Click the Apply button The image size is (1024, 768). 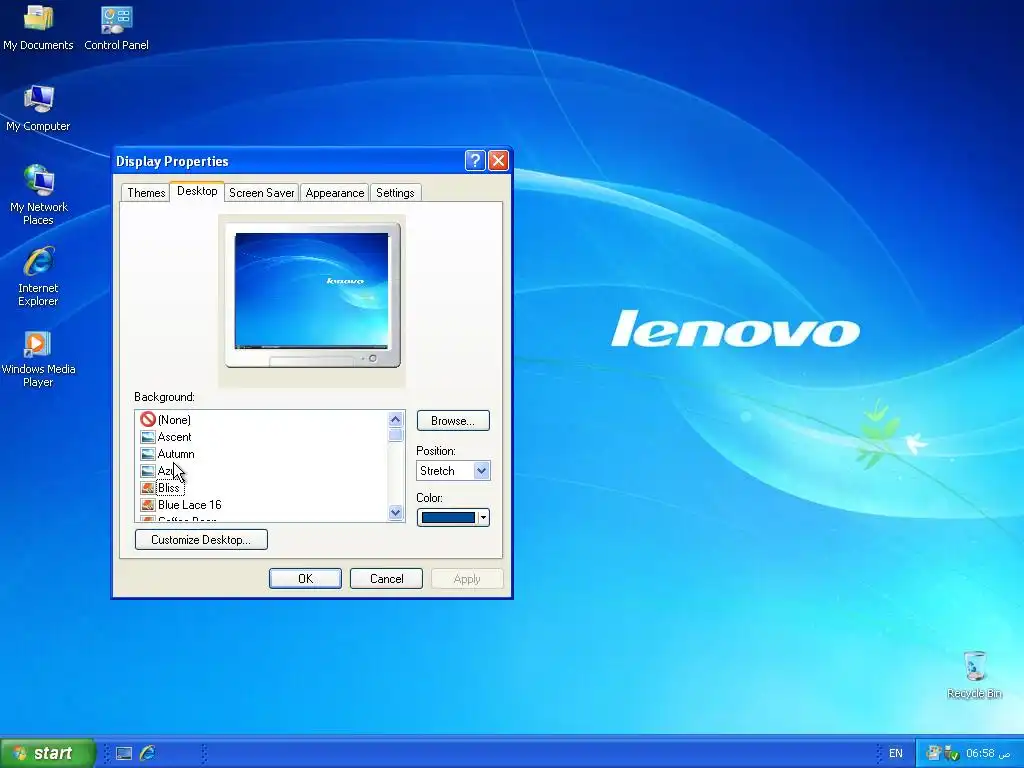[467, 579]
